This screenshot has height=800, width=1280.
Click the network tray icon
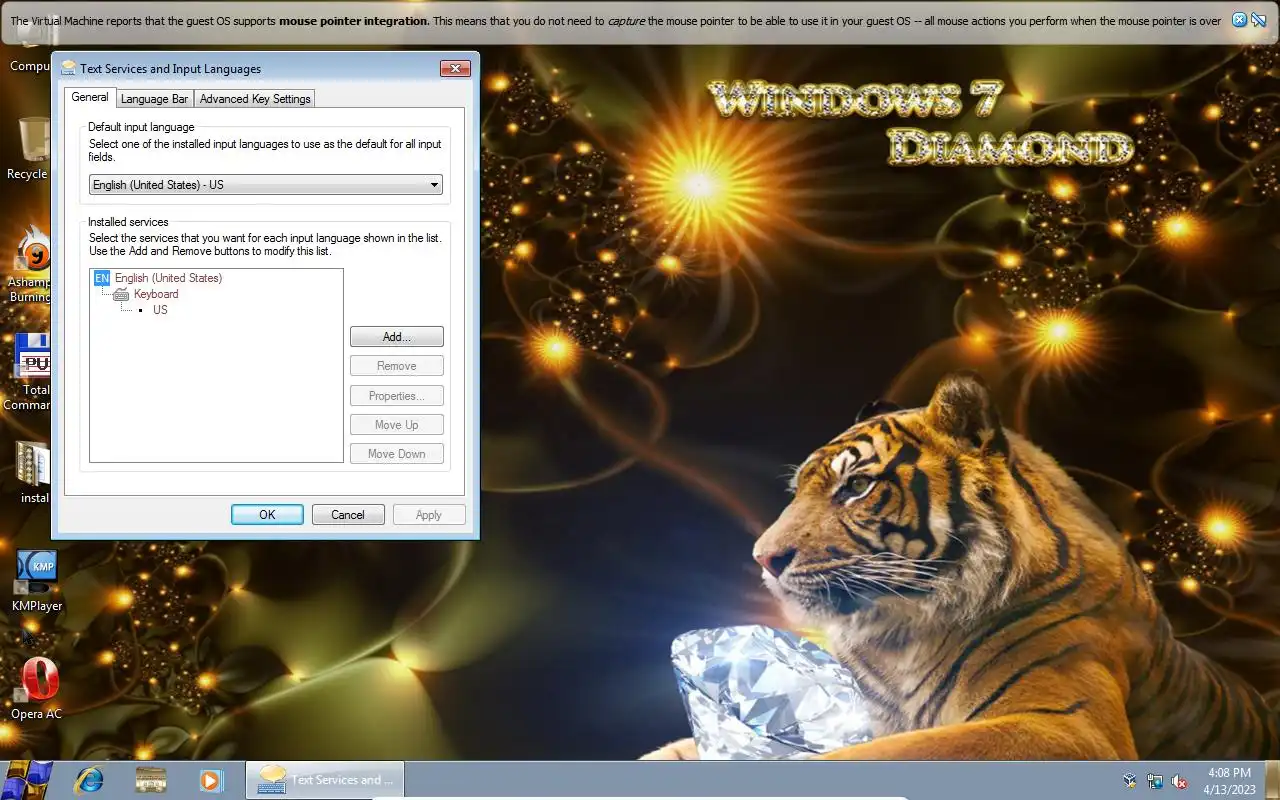point(1155,781)
